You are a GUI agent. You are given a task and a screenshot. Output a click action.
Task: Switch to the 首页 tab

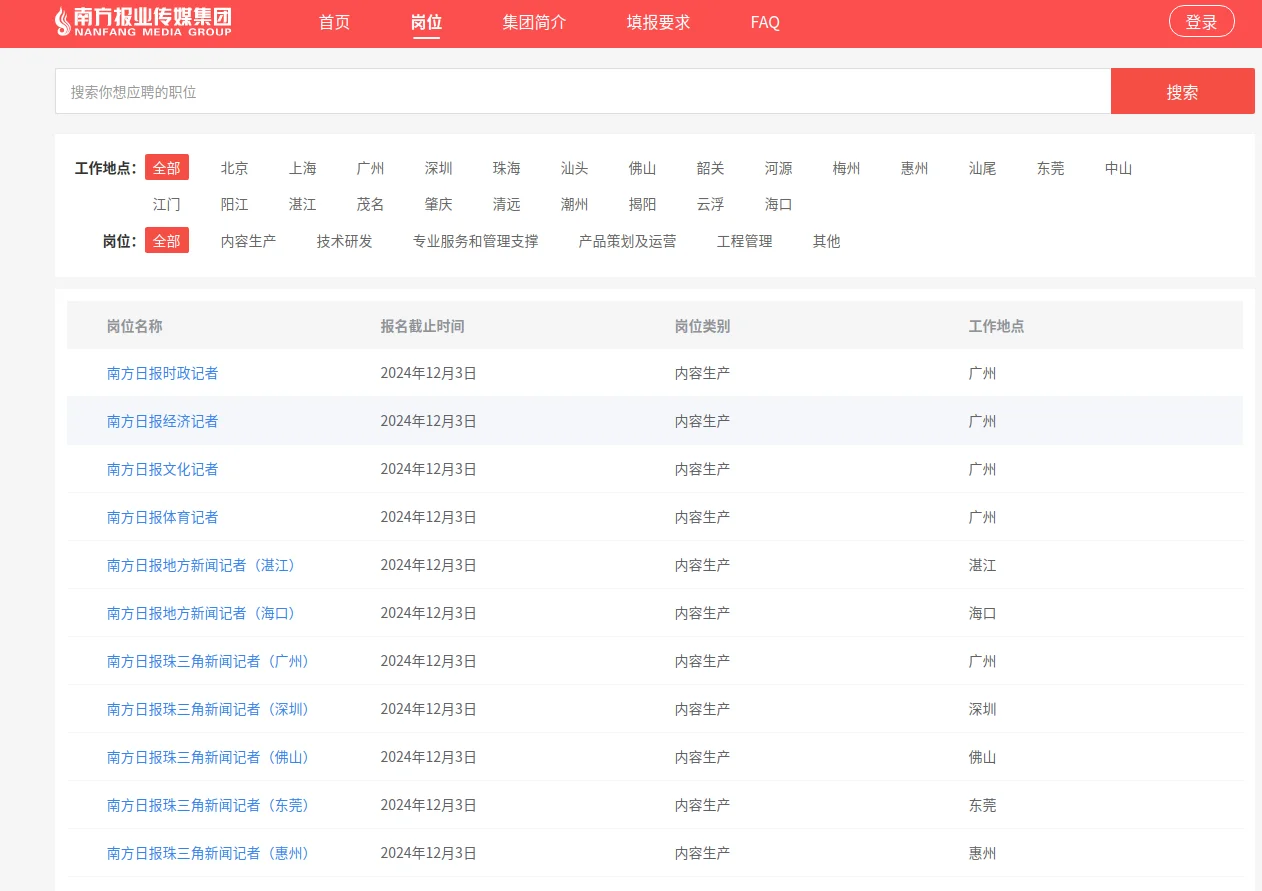click(x=334, y=21)
